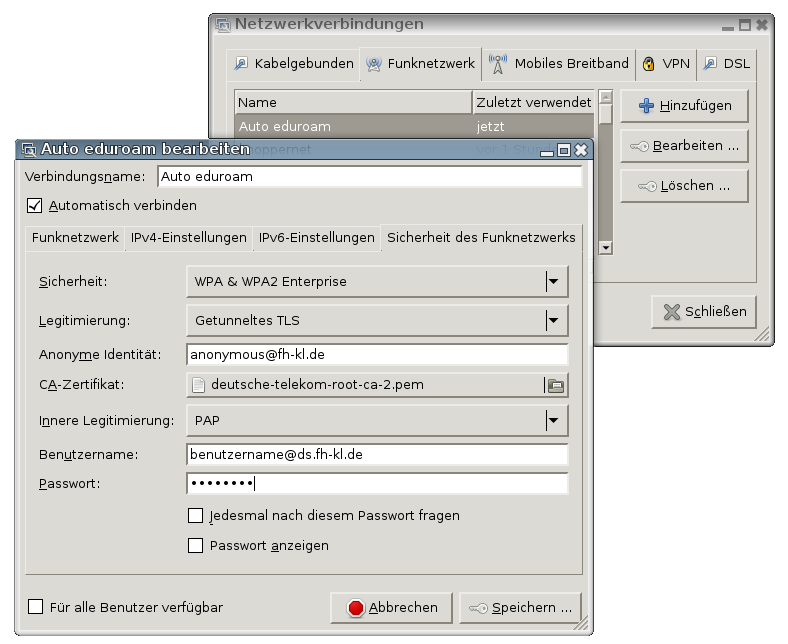788x644 pixels.
Task: Open Innere Legitimierung dropdown
Action: [x=377, y=421]
